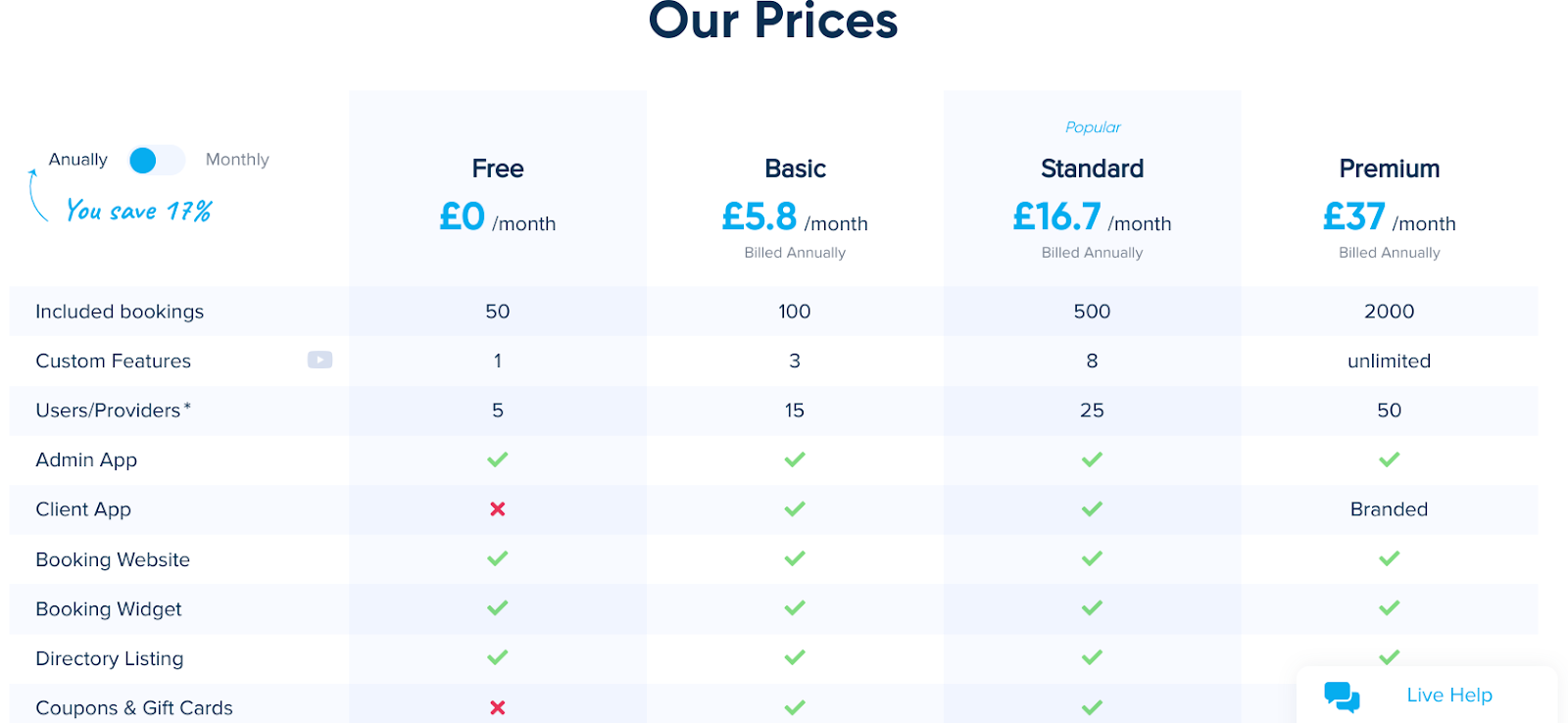This screenshot has height=723, width=1568.
Task: Toggle the Anually/Monthly billing switch
Action: point(157,160)
